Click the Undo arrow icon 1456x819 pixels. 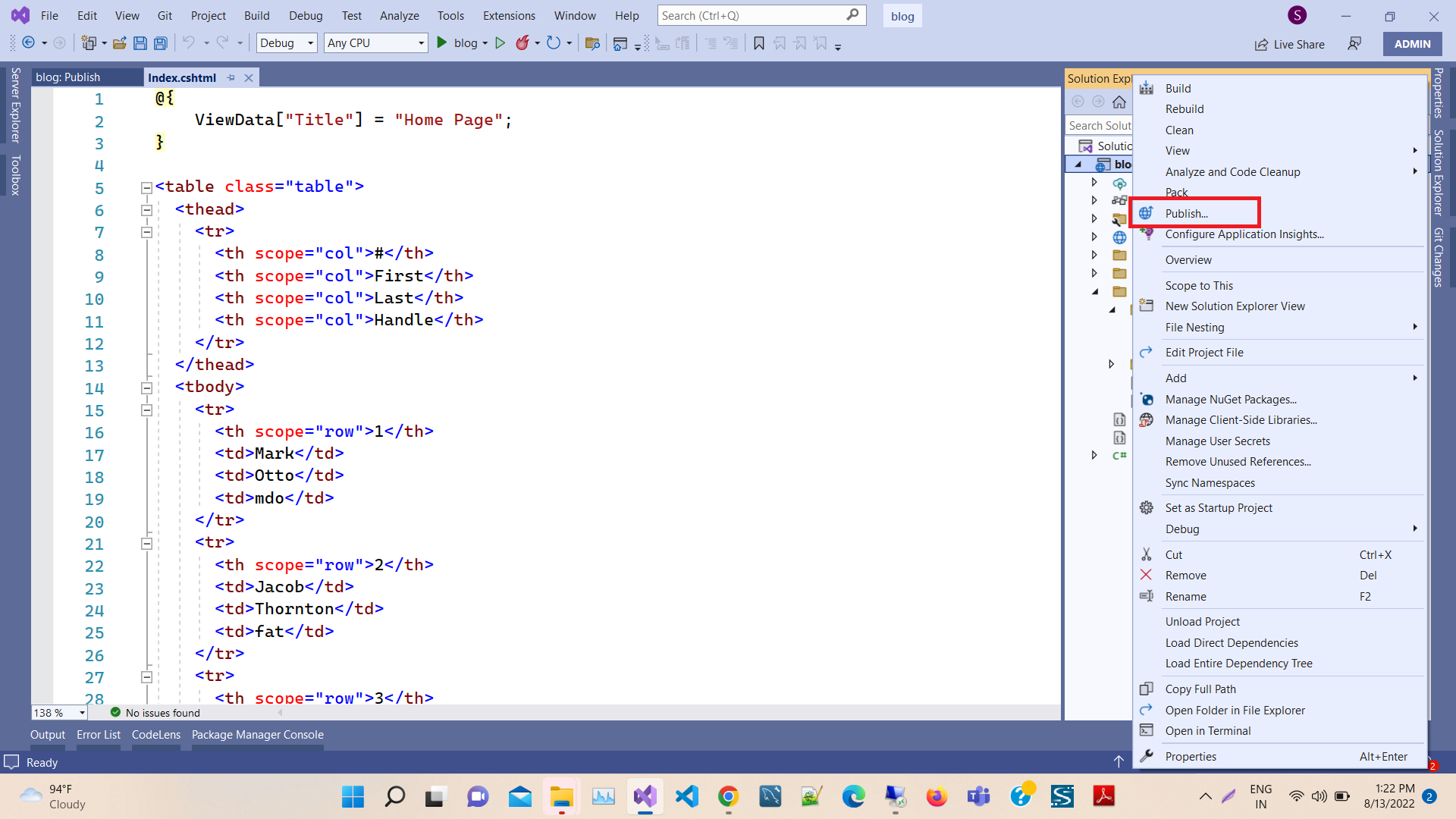click(x=189, y=43)
